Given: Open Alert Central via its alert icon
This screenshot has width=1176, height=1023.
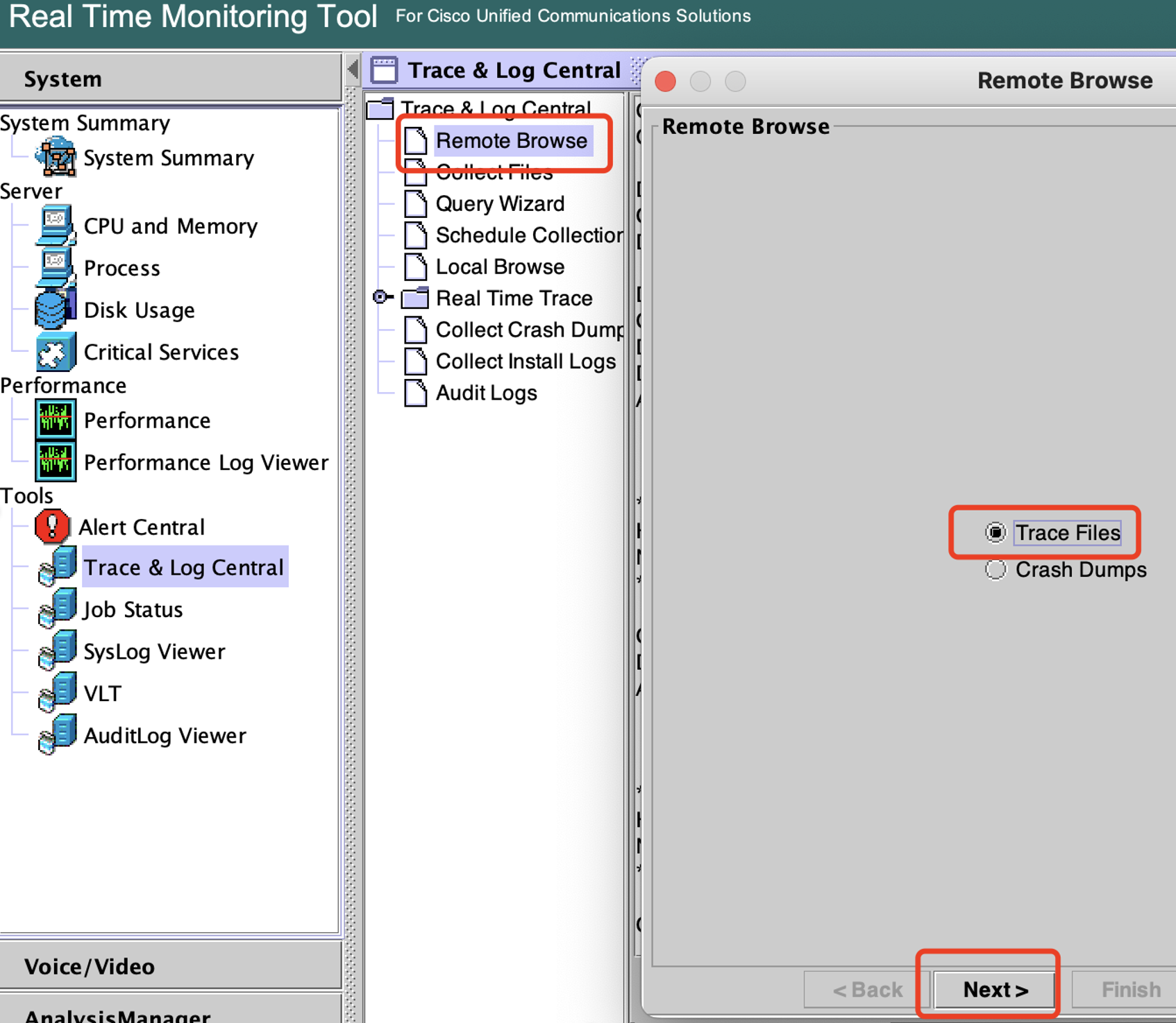Looking at the screenshot, I should (51, 526).
